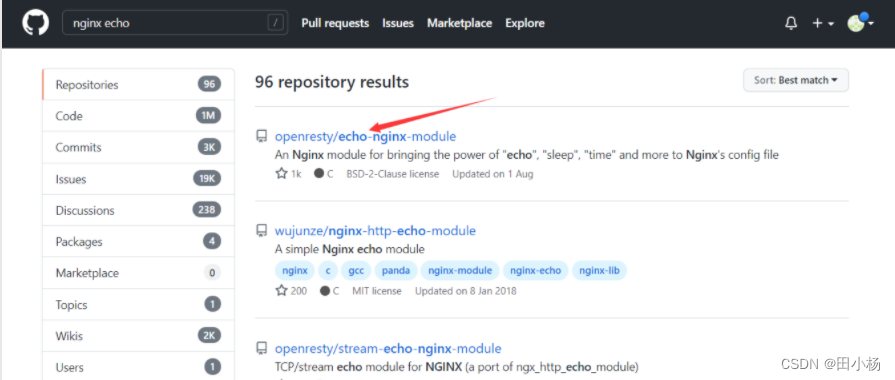This screenshot has height=380, width=895.
Task: Click the 'nginx-module' topic tag
Action: pos(460,270)
